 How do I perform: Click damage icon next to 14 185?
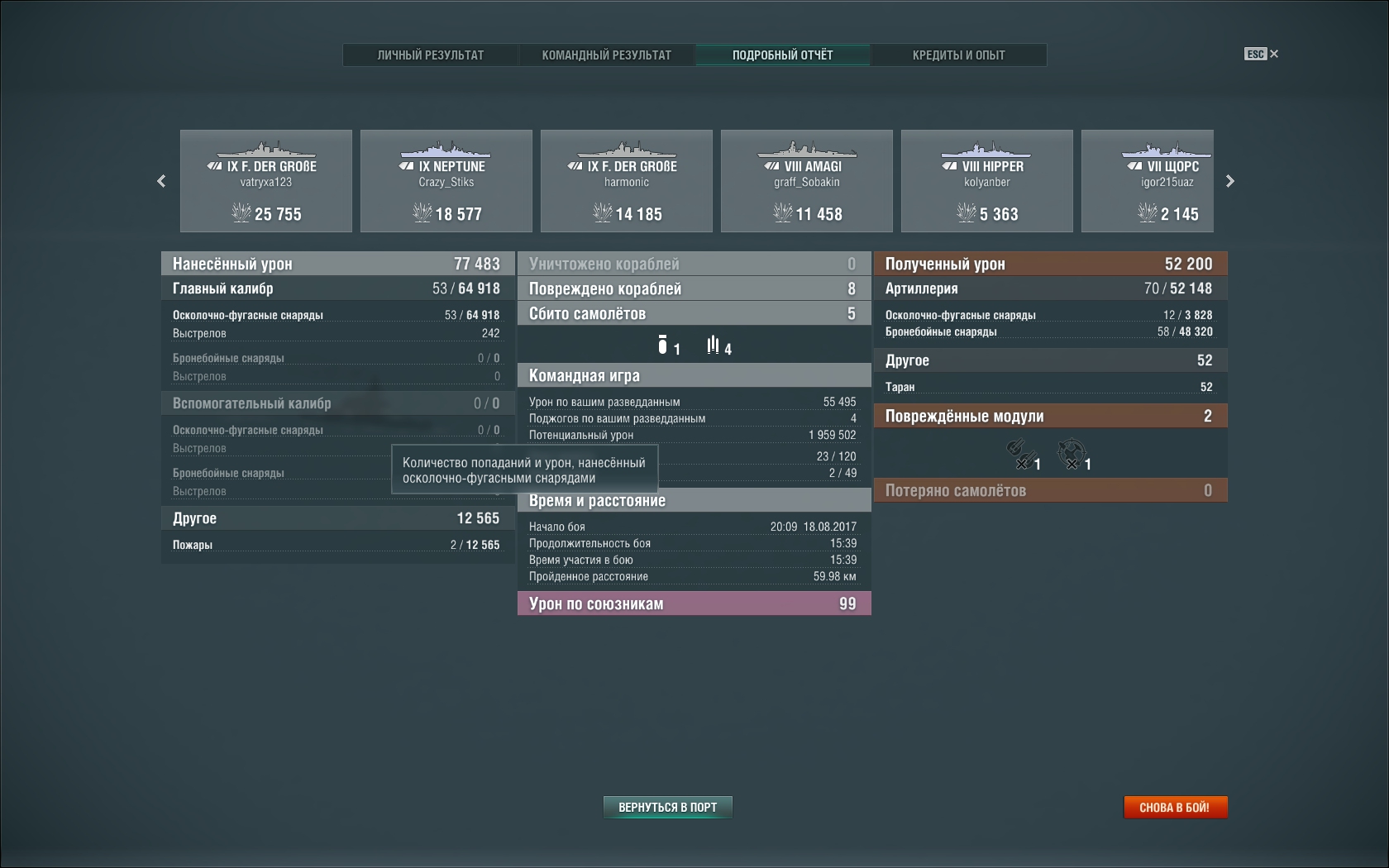tap(603, 213)
